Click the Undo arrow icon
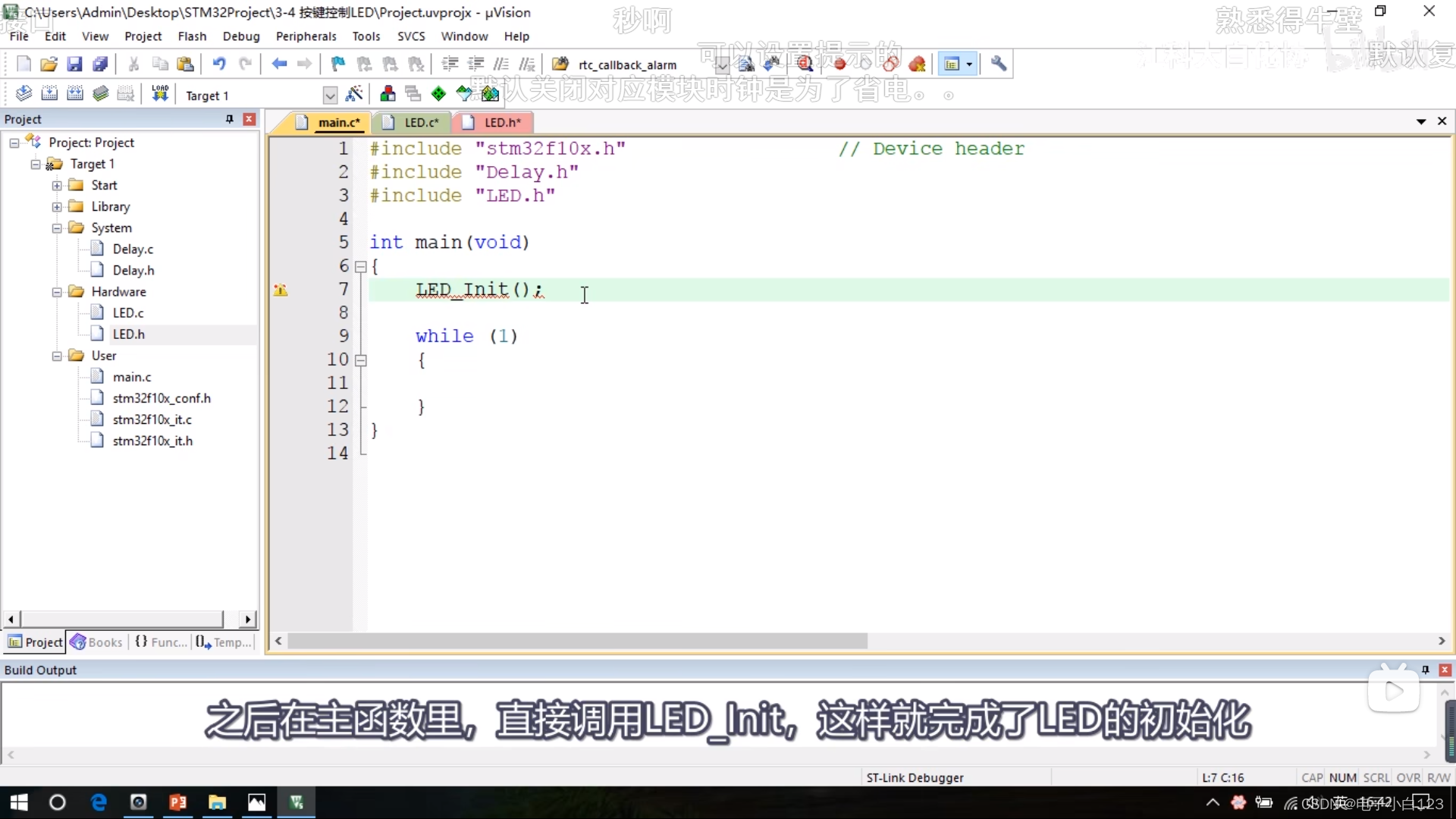Viewport: 1456px width, 819px height. point(219,64)
